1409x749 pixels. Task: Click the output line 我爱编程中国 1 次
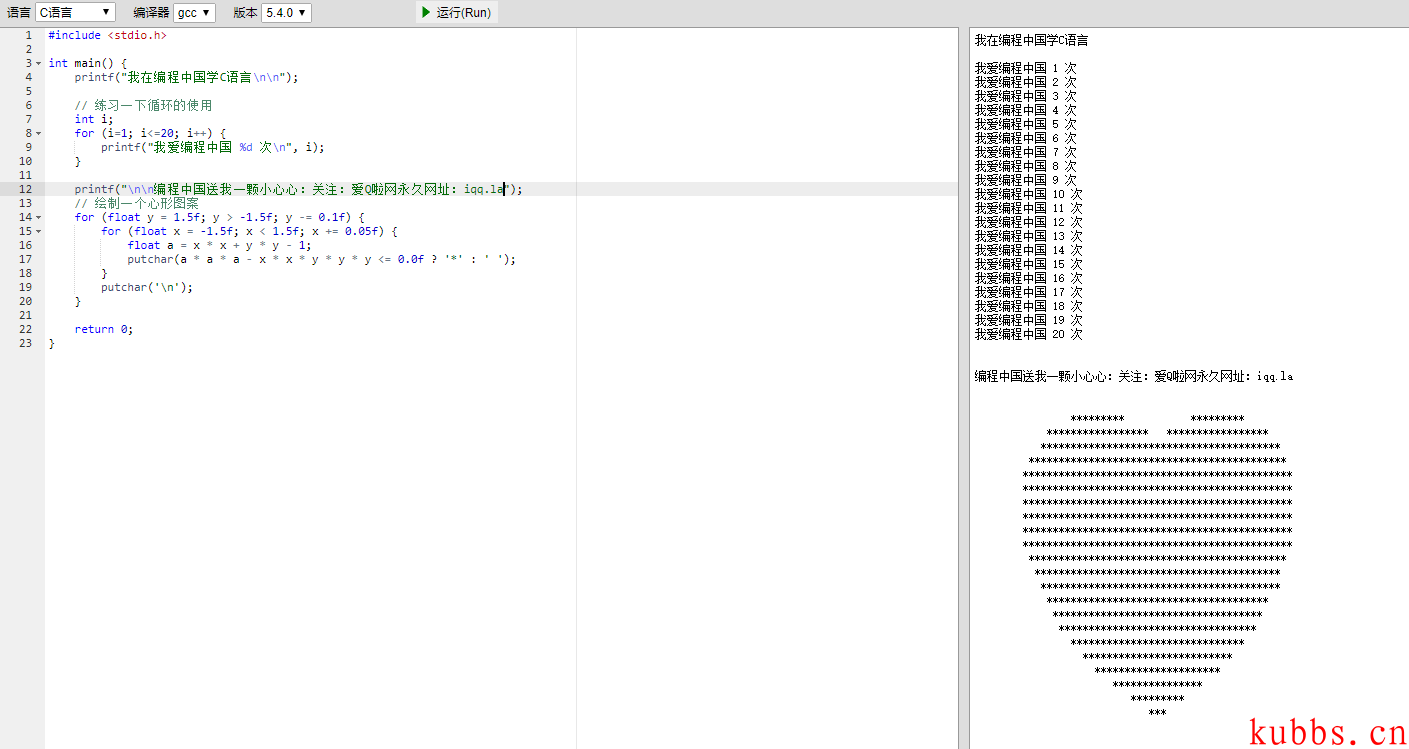[1026, 68]
